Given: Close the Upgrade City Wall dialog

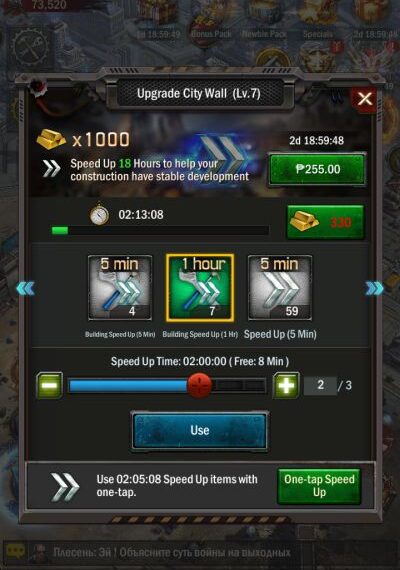Looking at the screenshot, I should [x=365, y=99].
